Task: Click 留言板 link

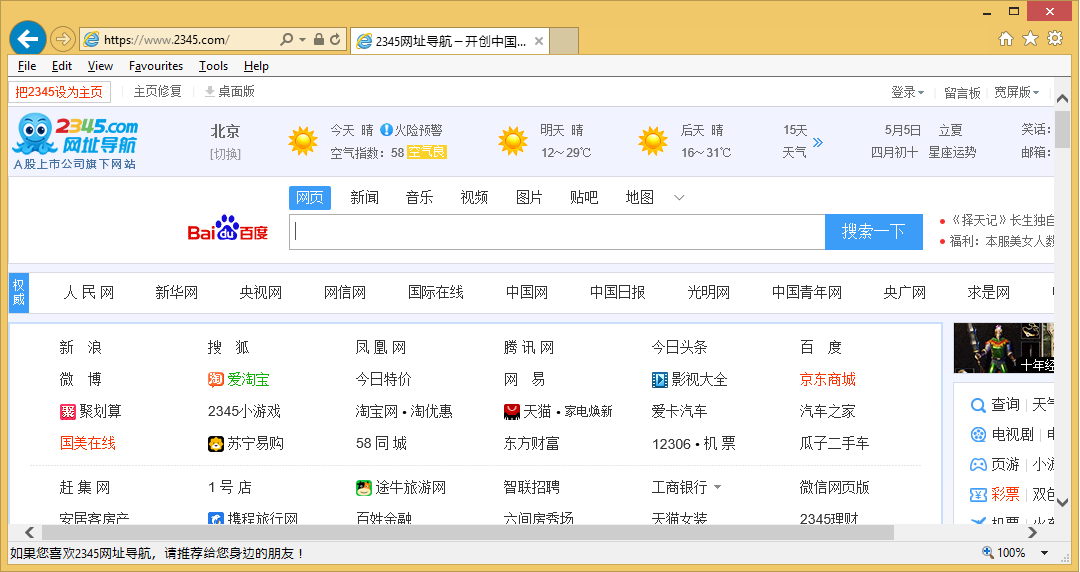Action: [962, 92]
